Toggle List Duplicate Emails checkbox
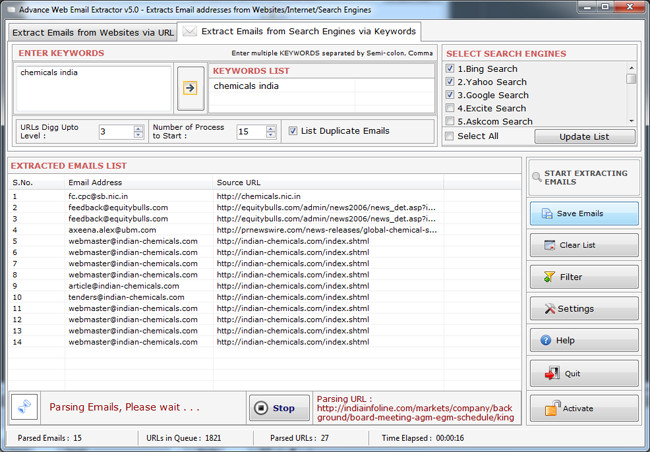Image resolution: width=650 pixels, height=452 pixels. [x=293, y=131]
